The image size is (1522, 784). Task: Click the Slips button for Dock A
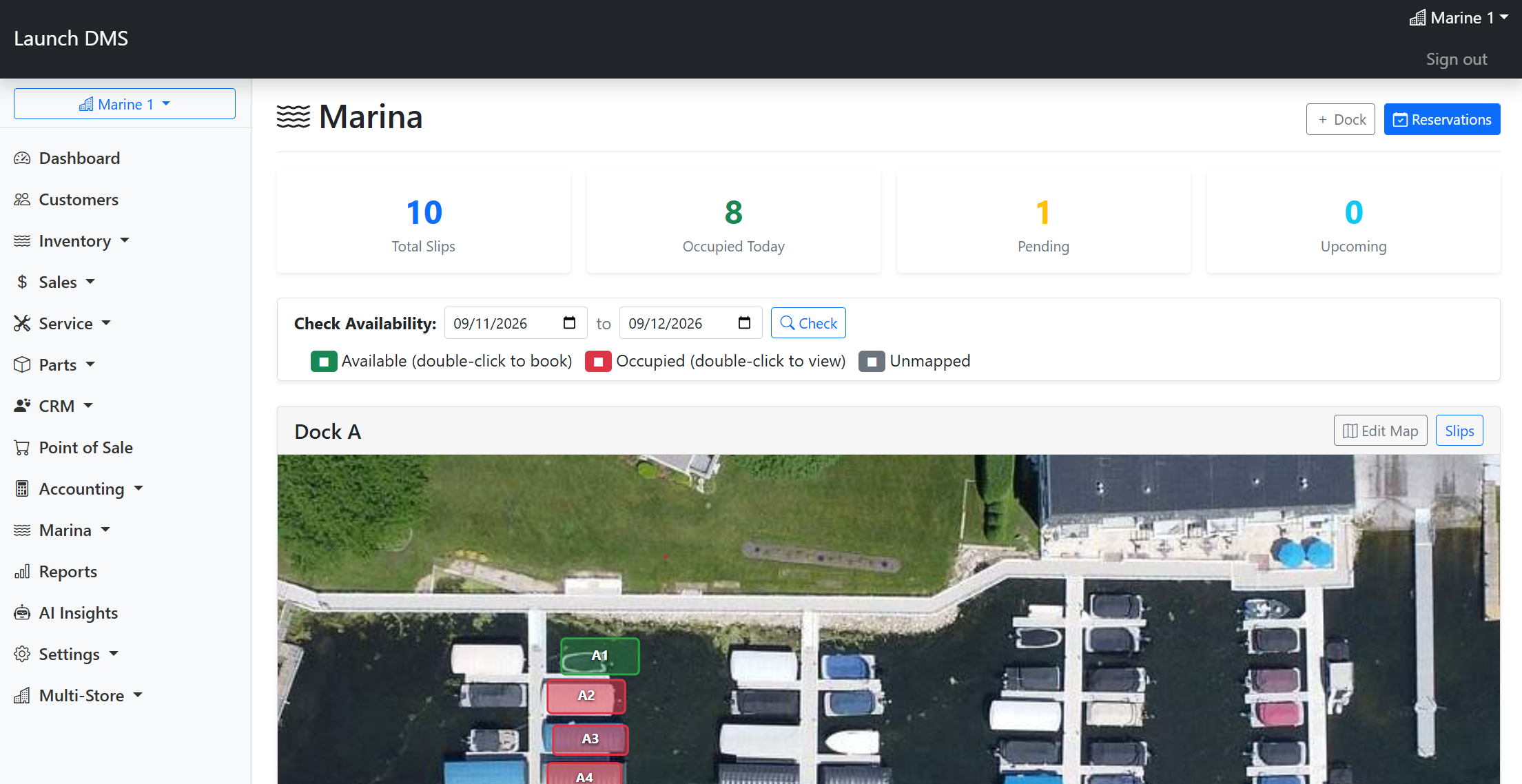1459,431
